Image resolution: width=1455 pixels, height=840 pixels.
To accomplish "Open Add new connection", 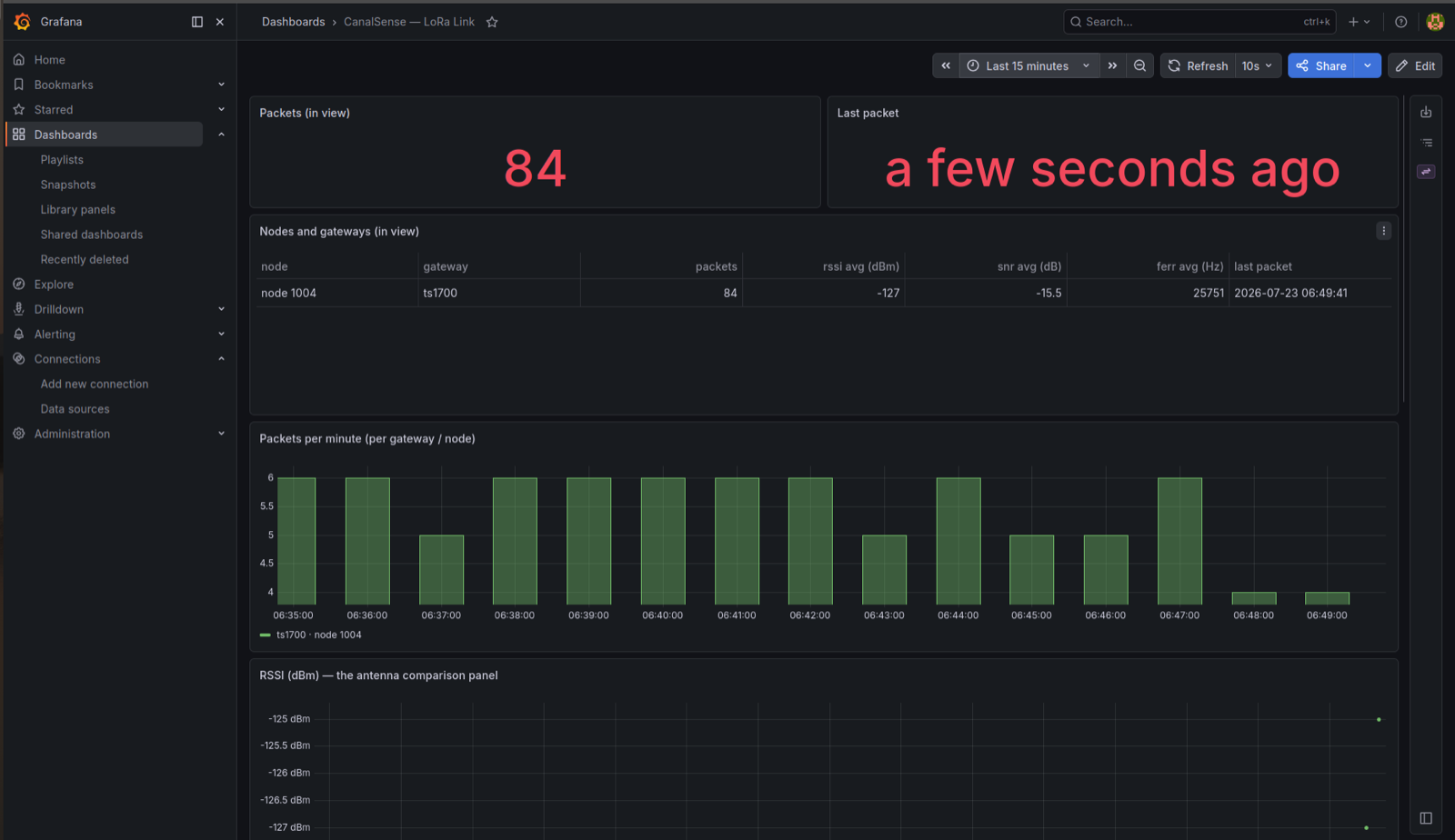I will tap(95, 385).
